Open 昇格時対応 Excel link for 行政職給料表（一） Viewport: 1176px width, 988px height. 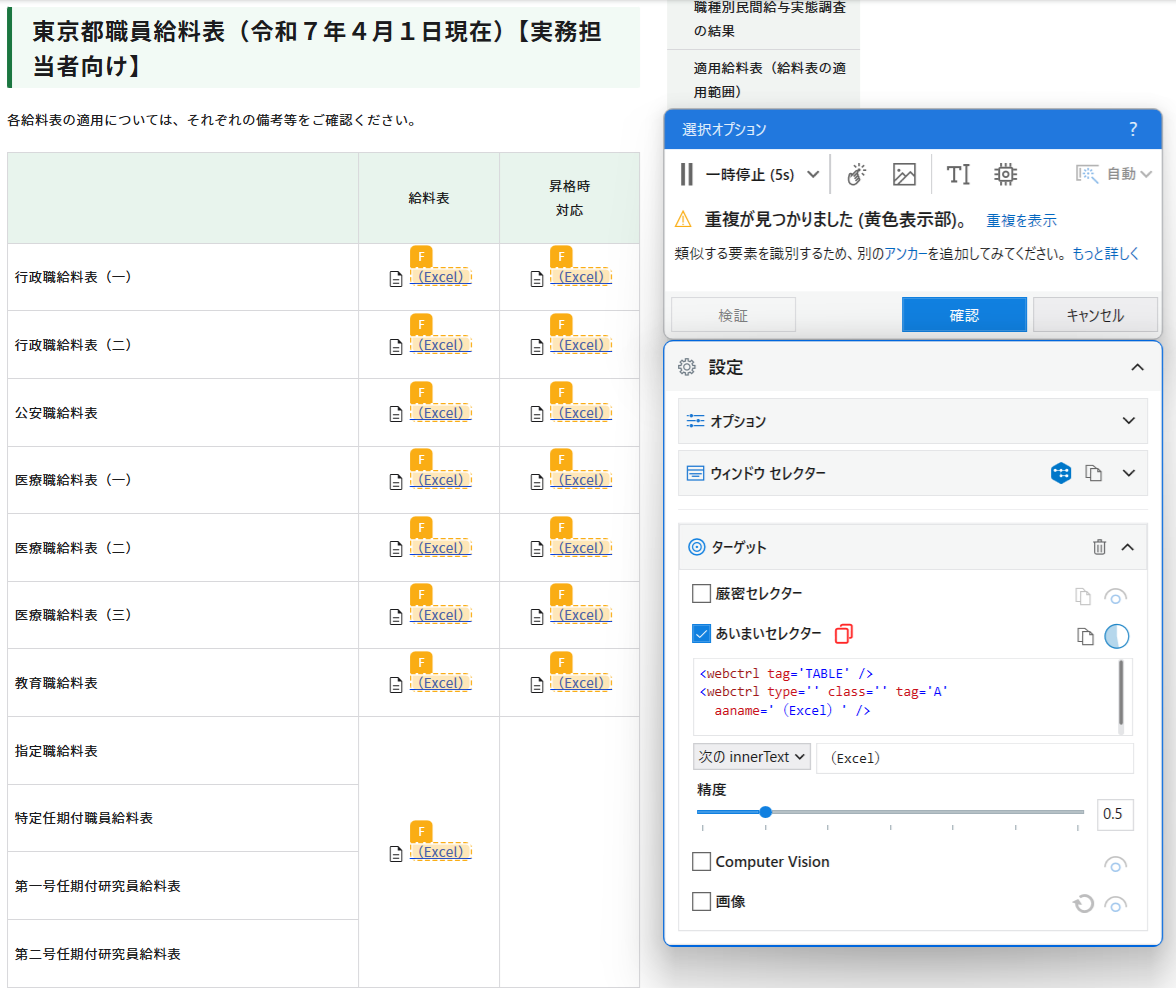point(581,277)
